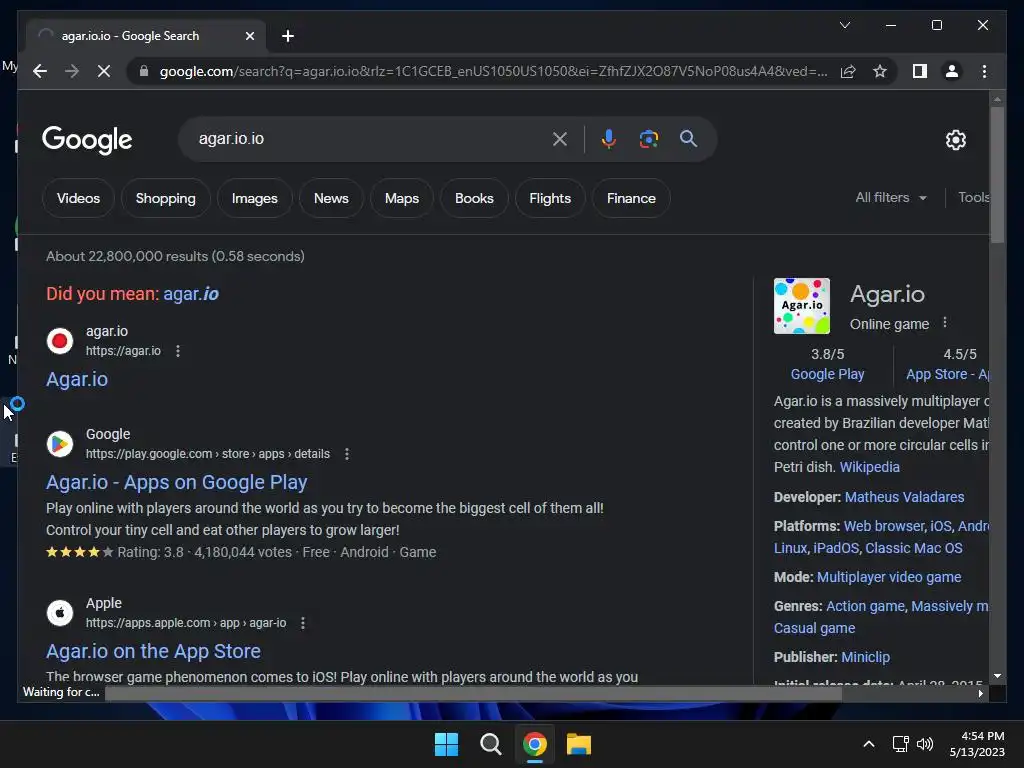This screenshot has width=1024, height=768.
Task: Open Agar.io - Apps on Google Play
Action: pyautogui.click(x=176, y=483)
